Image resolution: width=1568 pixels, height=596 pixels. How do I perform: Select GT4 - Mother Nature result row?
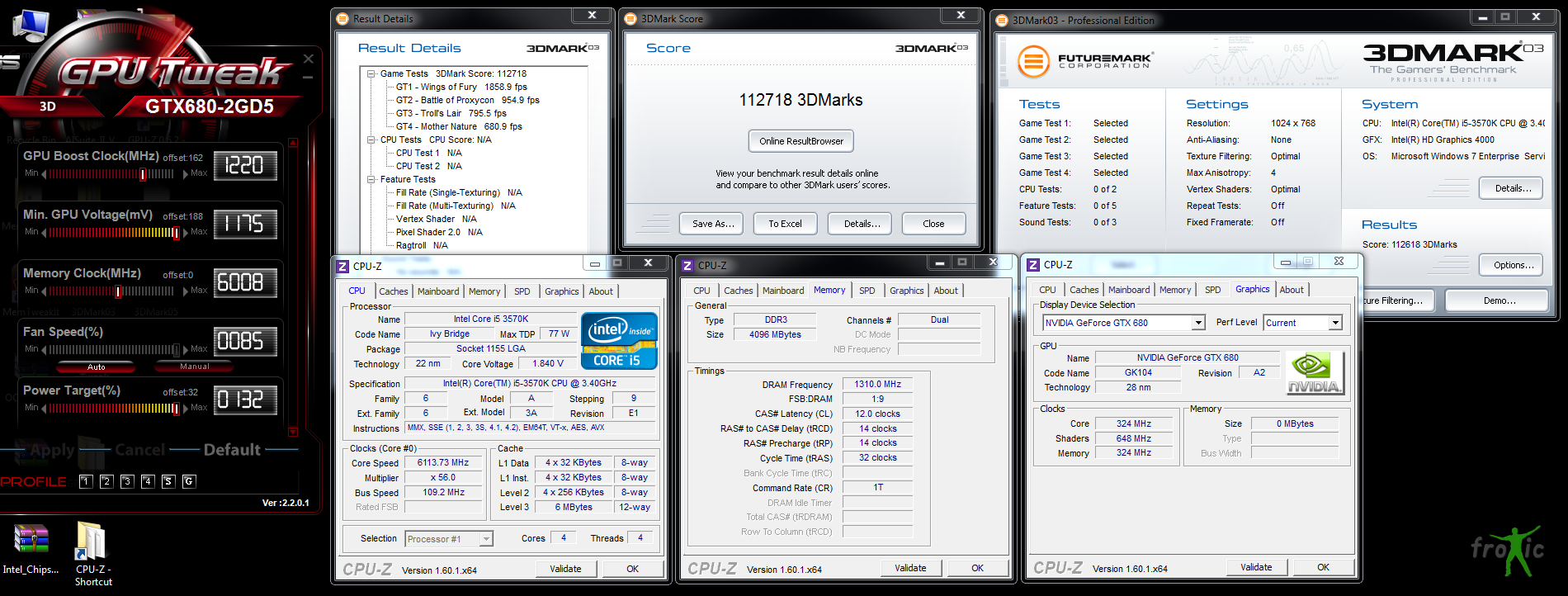[x=459, y=126]
